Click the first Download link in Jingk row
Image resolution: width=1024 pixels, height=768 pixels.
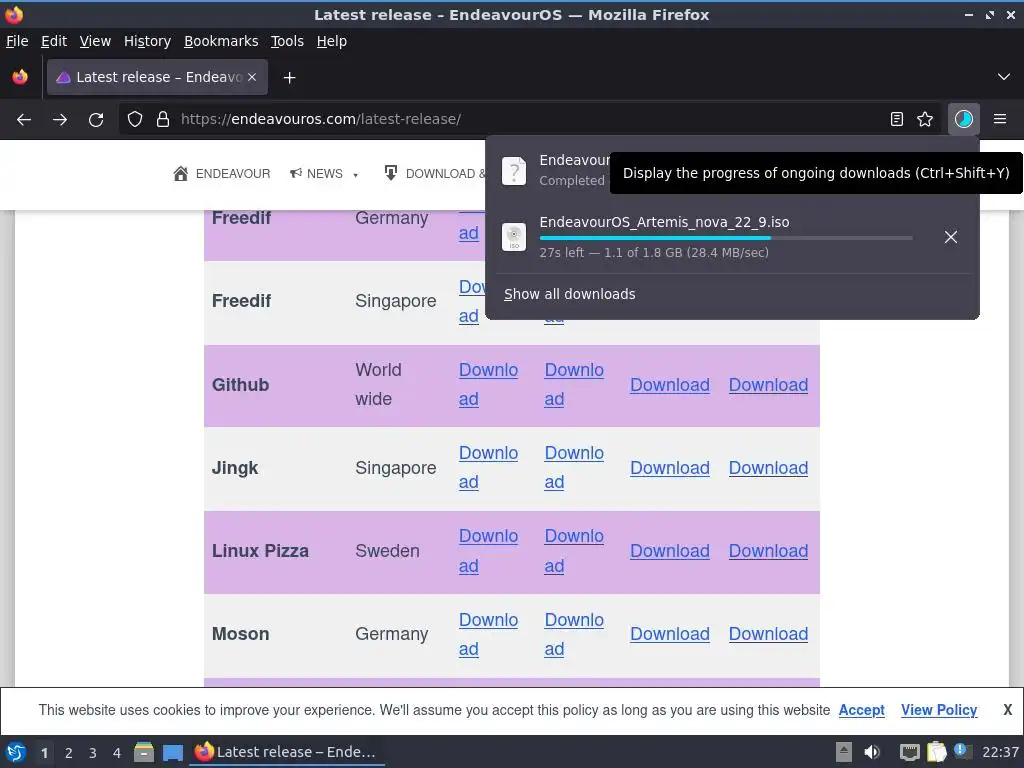pyautogui.click(x=488, y=468)
